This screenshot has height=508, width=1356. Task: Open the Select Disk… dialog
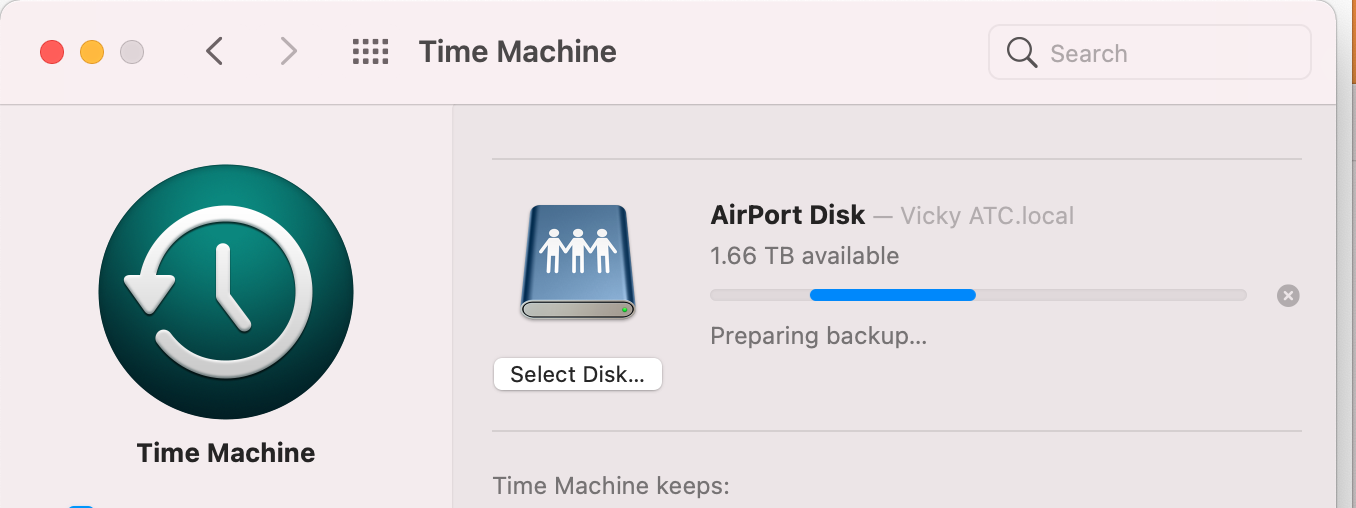578,374
